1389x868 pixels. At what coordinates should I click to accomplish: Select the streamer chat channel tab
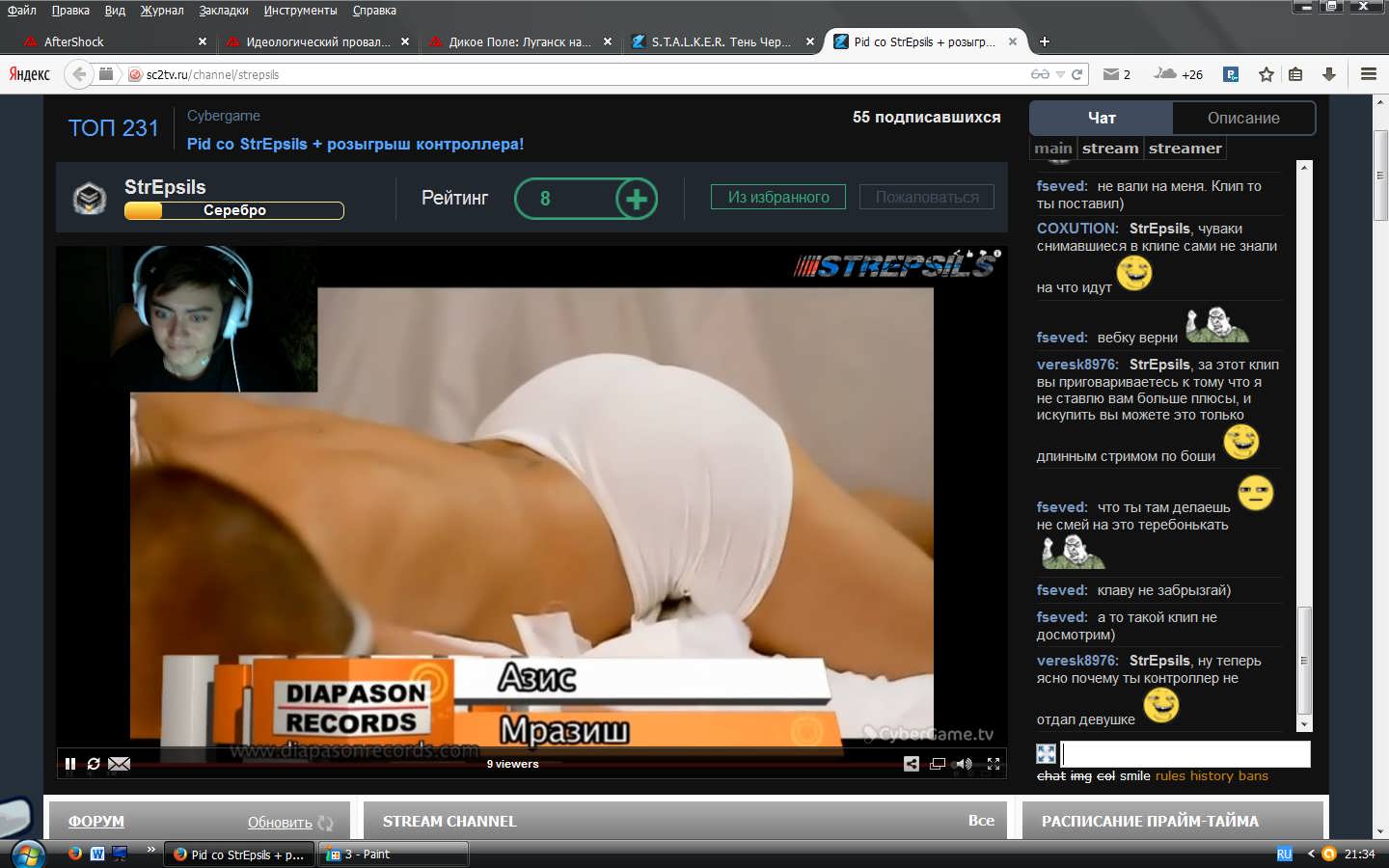(1185, 149)
